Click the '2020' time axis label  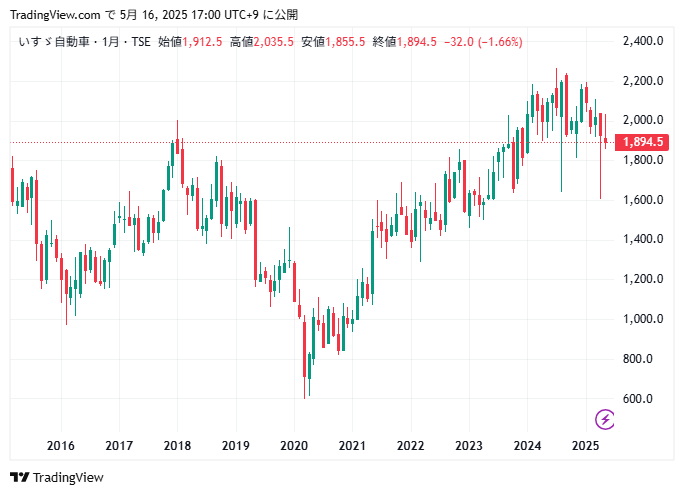coord(294,446)
